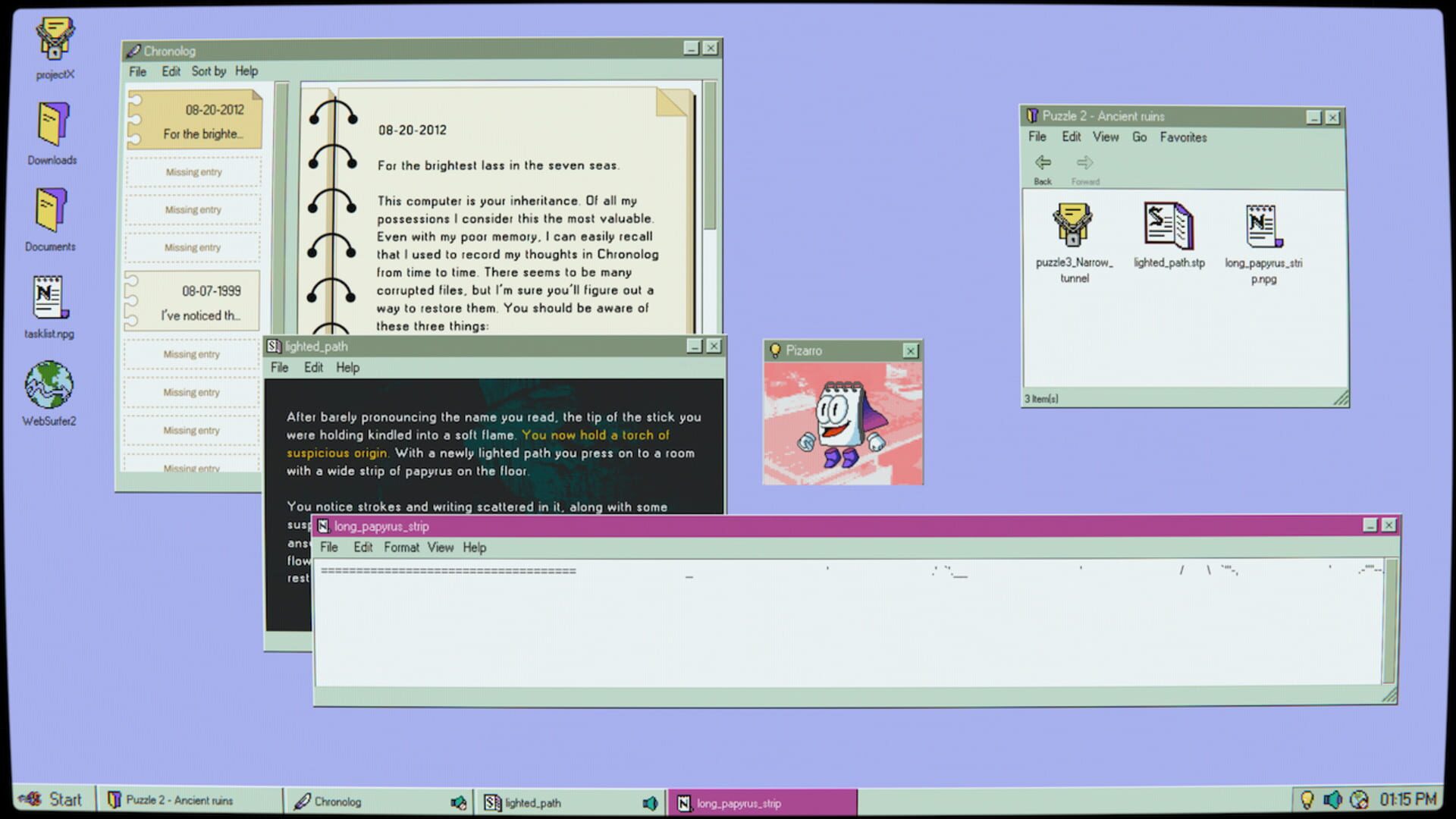Open the Format menu in long_papyrus_strip

(x=401, y=547)
